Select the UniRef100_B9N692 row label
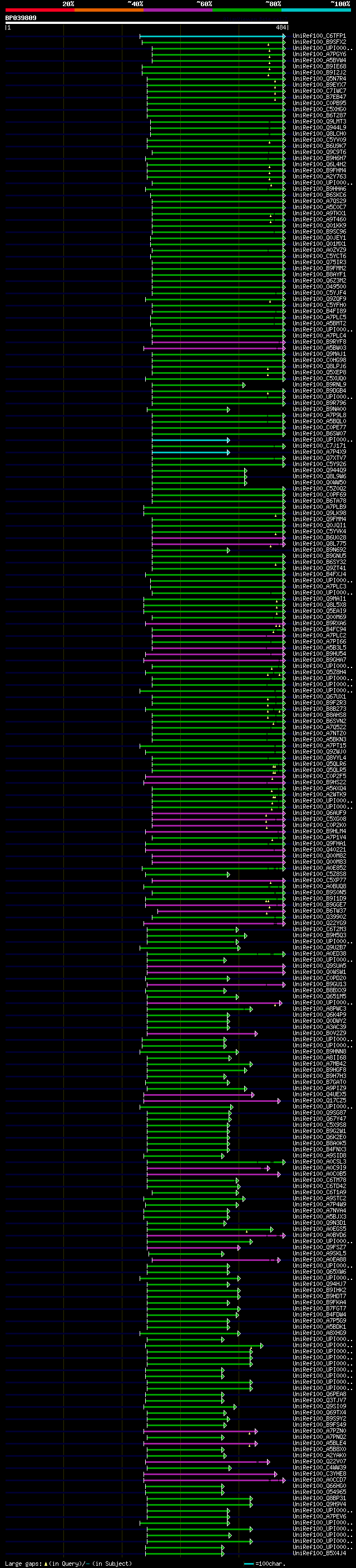Screen dimensions: 356x1568 click(x=319, y=550)
